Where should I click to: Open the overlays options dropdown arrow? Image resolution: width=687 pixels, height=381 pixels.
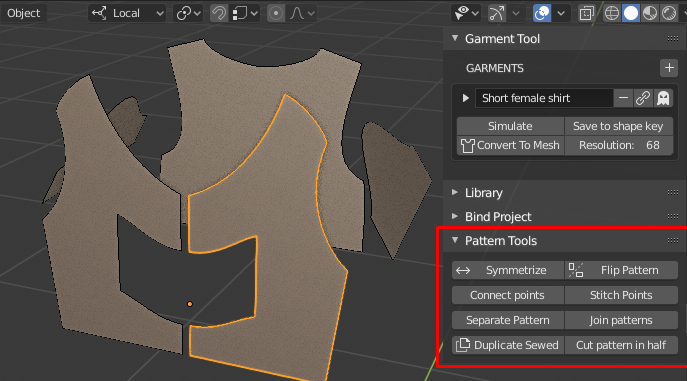point(561,13)
